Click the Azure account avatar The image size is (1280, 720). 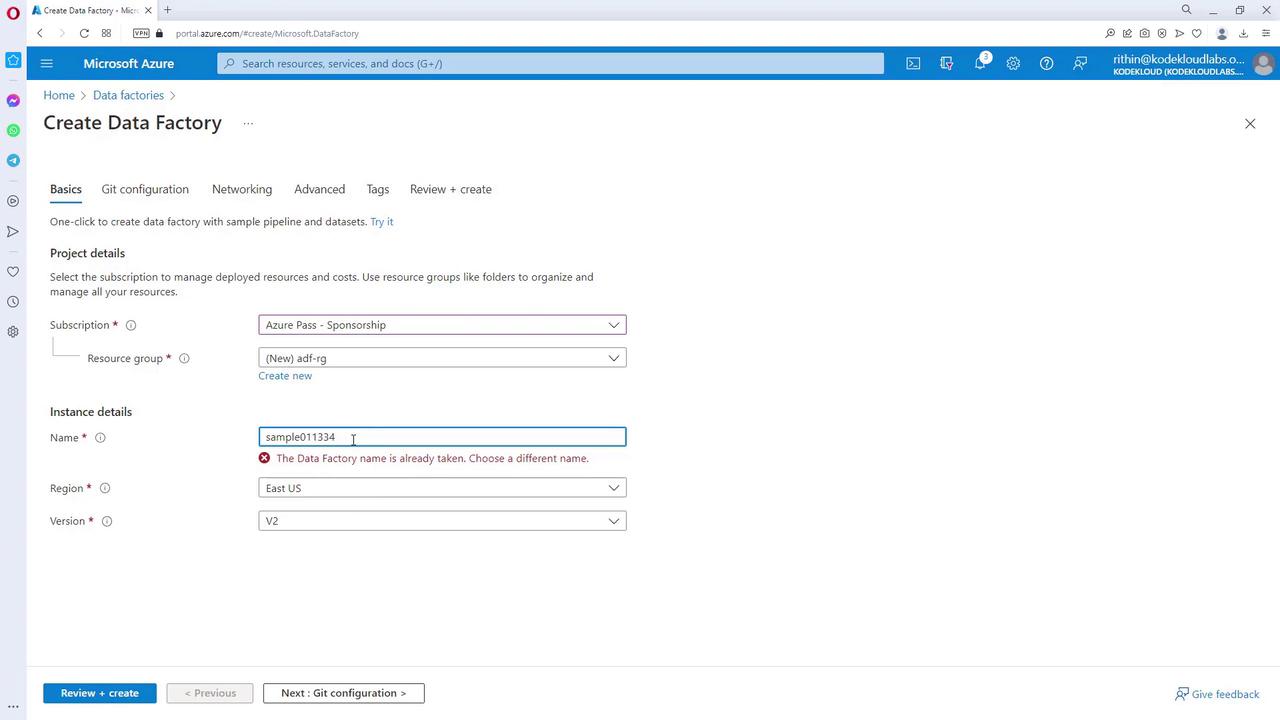(1263, 64)
